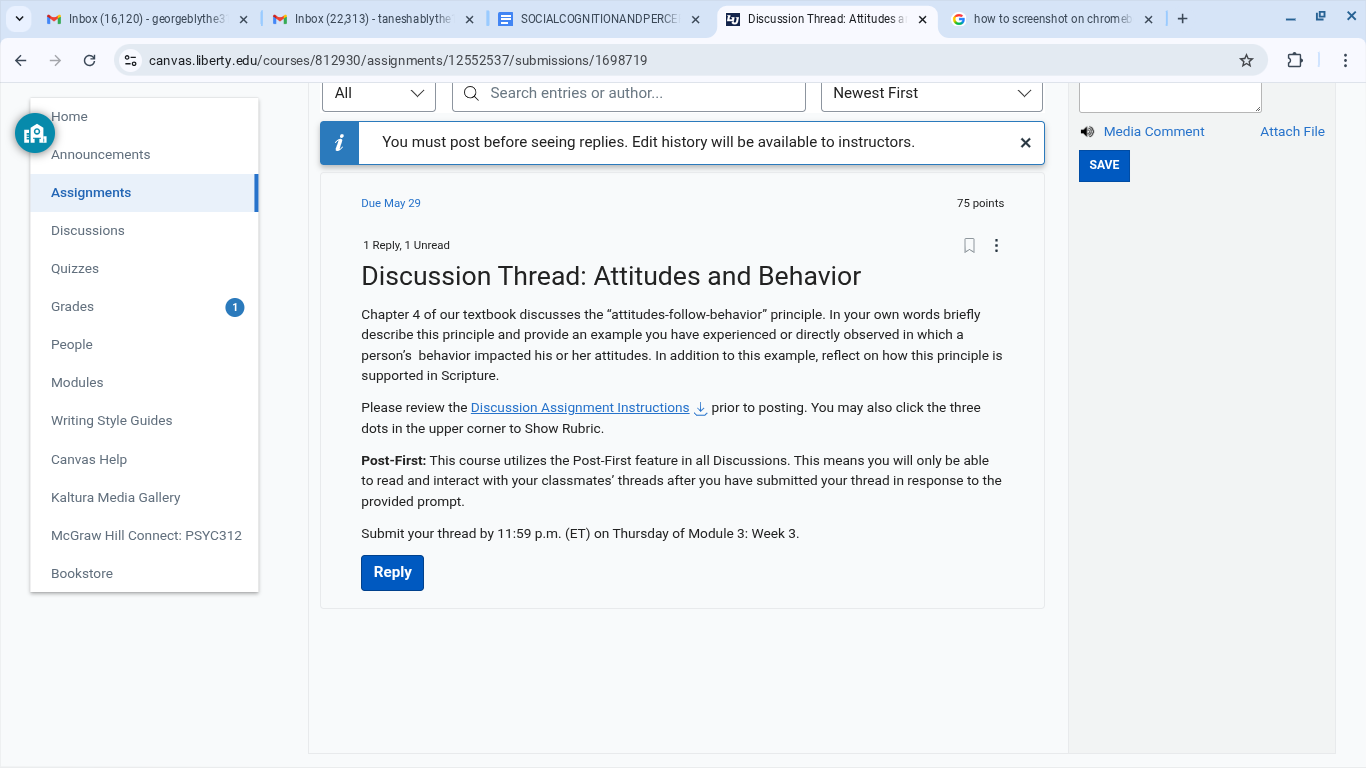Bookmark this discussion thread
Viewport: 1366px width, 768px height.
969,245
